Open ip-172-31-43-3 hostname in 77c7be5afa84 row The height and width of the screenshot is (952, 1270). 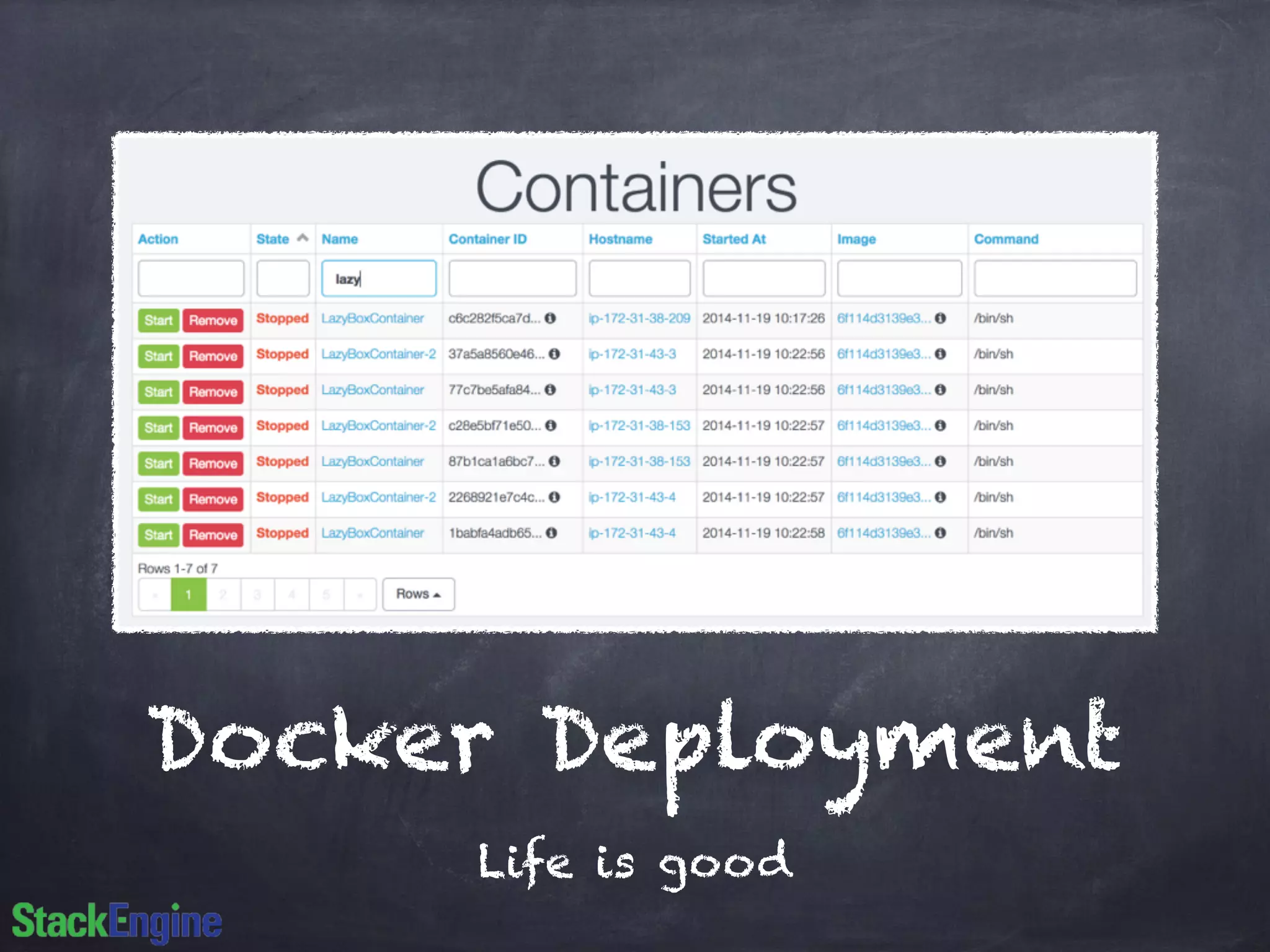point(633,390)
